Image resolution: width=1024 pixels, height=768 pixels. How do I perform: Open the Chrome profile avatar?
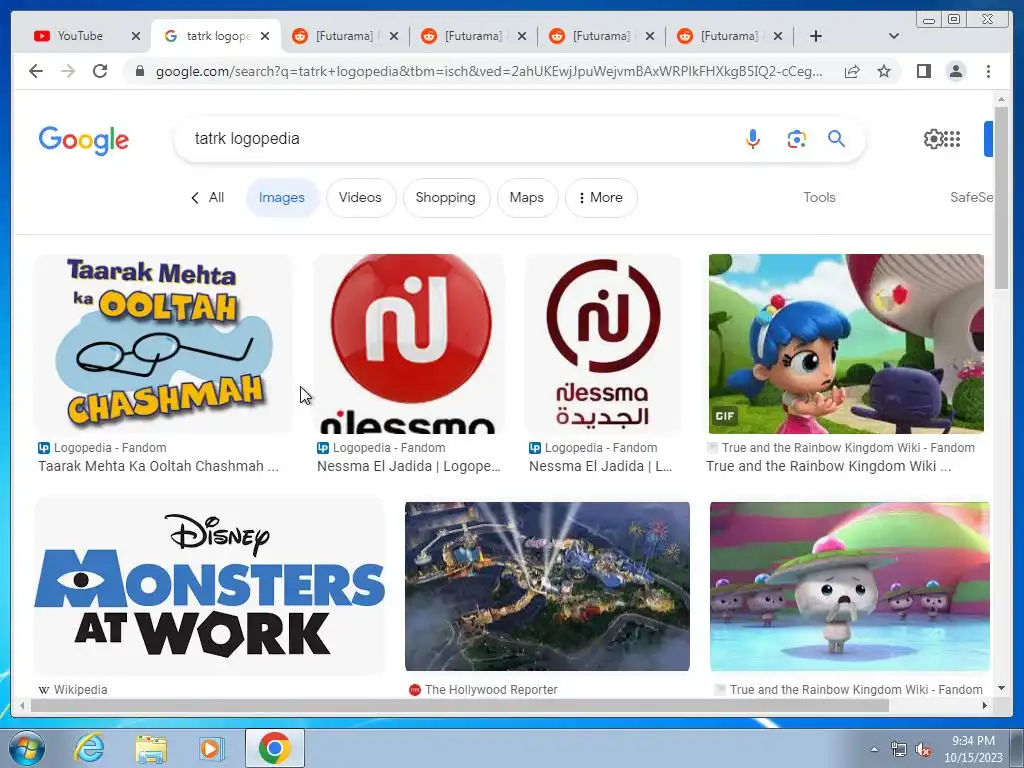pyautogui.click(x=955, y=71)
